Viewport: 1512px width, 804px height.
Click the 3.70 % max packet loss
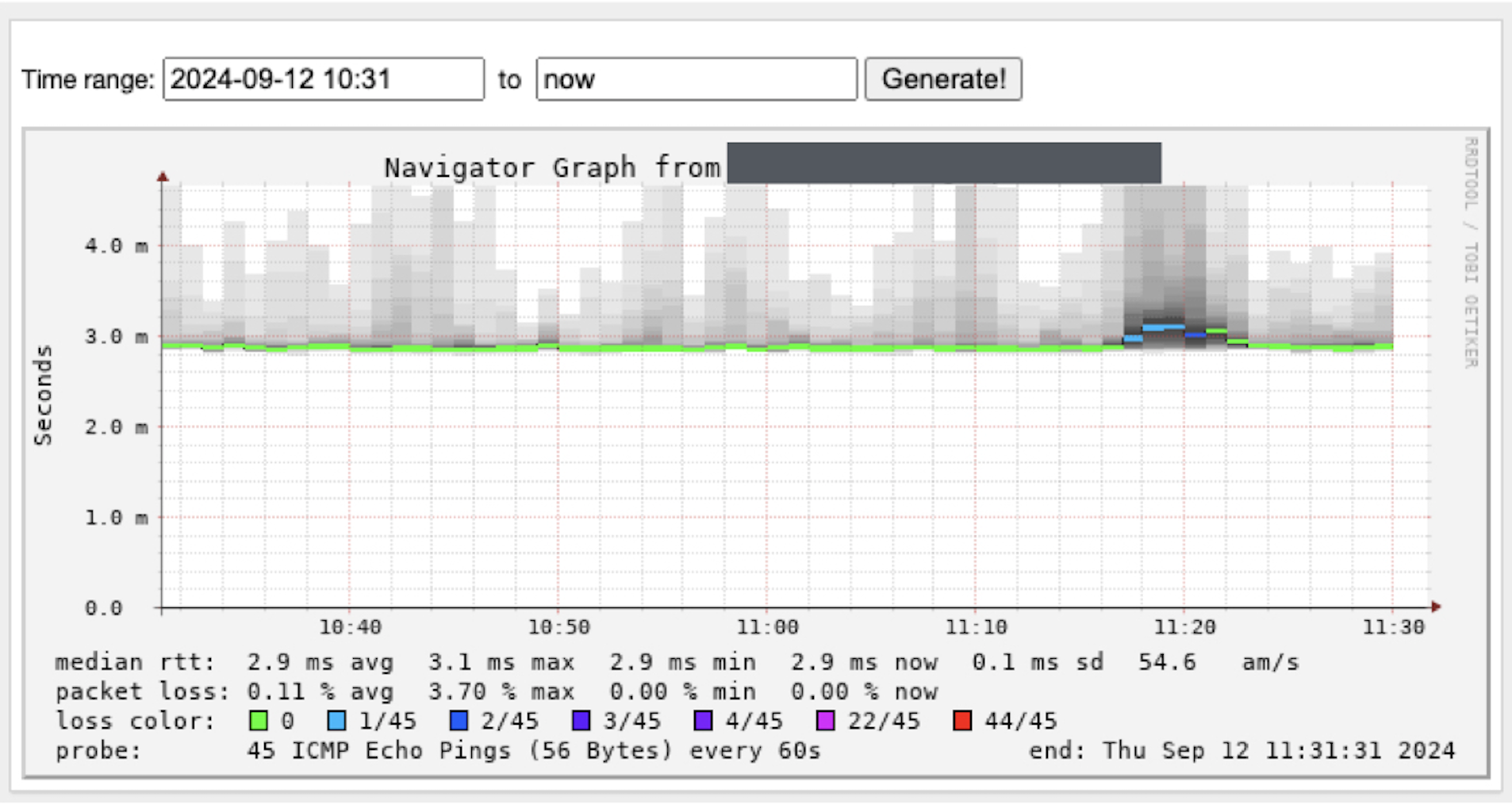coord(501,691)
